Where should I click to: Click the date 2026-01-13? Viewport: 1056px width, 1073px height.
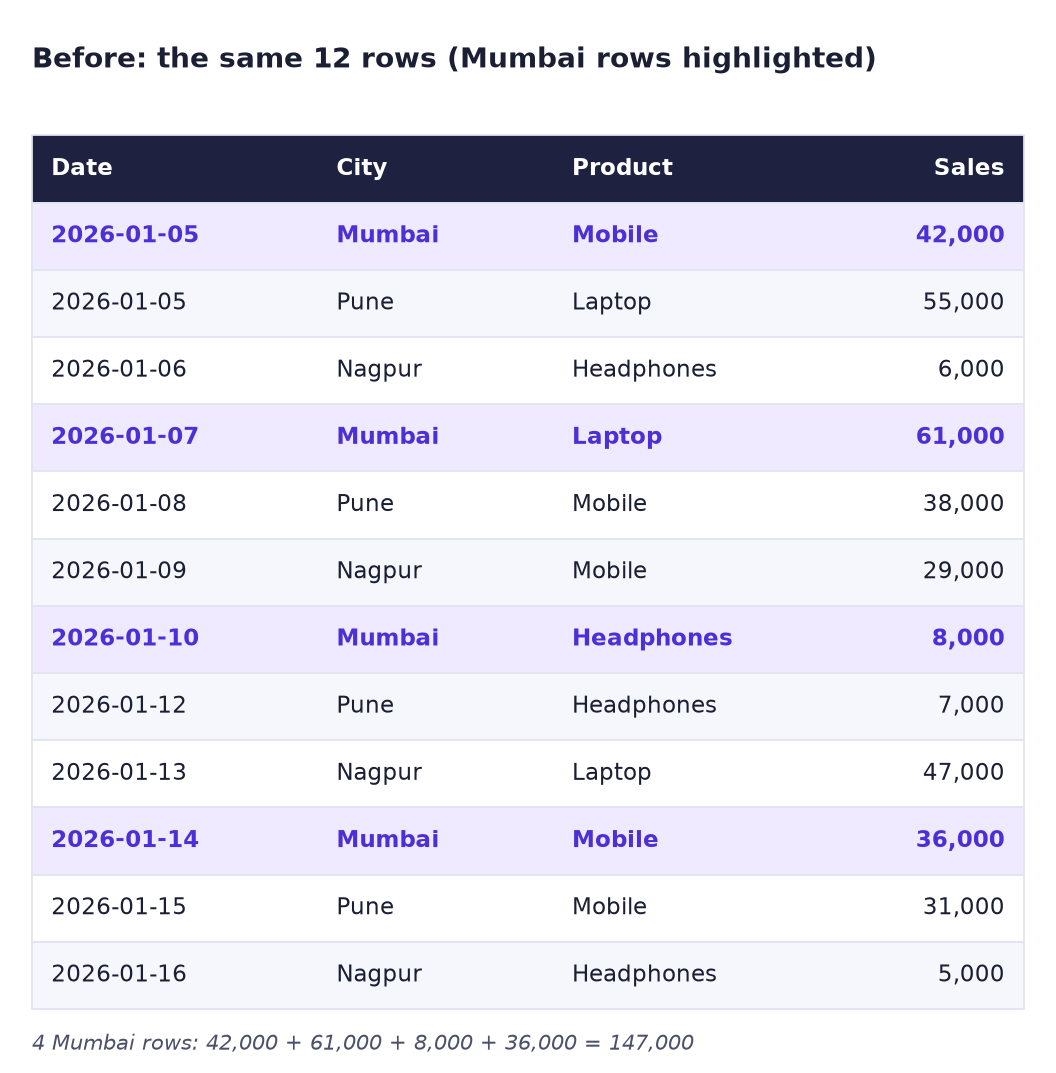point(118,772)
